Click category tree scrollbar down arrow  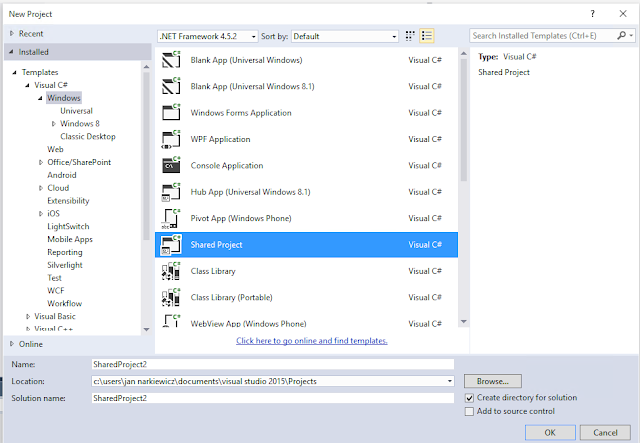click(x=147, y=329)
